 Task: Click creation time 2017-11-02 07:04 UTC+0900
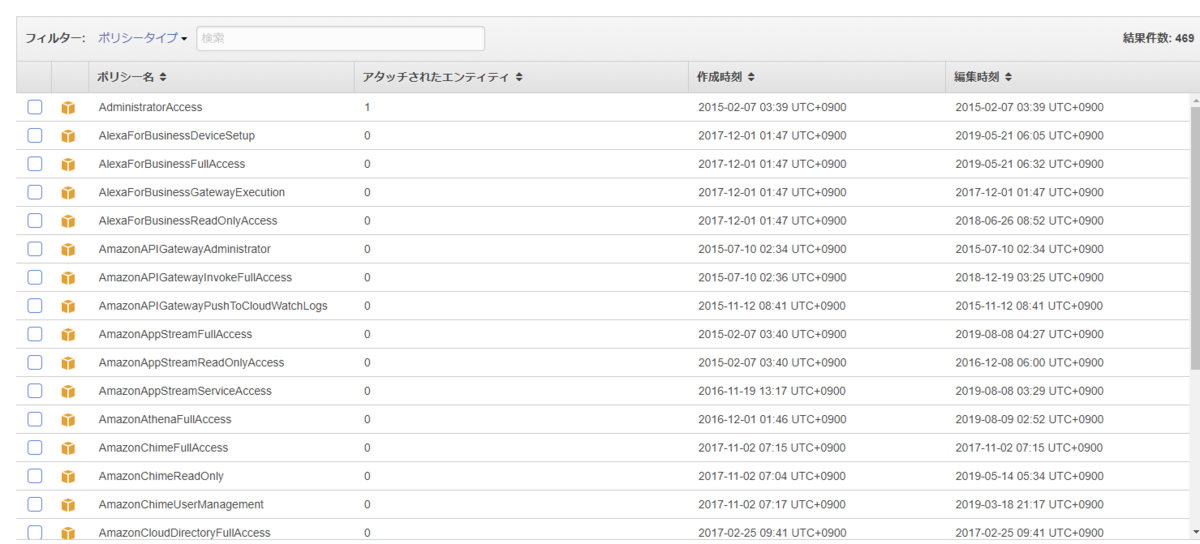click(x=772, y=476)
